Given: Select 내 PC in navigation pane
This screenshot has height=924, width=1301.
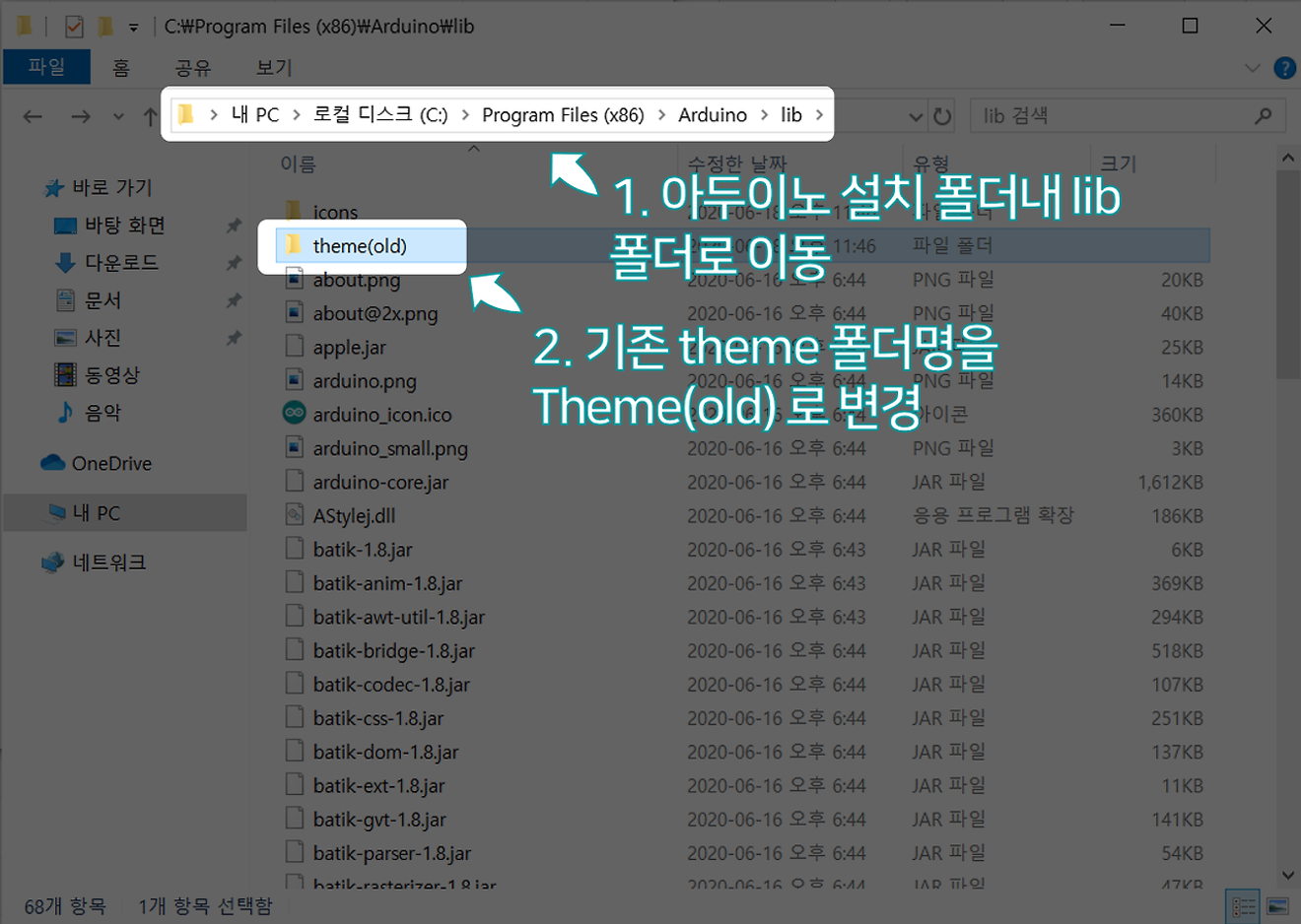Looking at the screenshot, I should tap(125, 512).
